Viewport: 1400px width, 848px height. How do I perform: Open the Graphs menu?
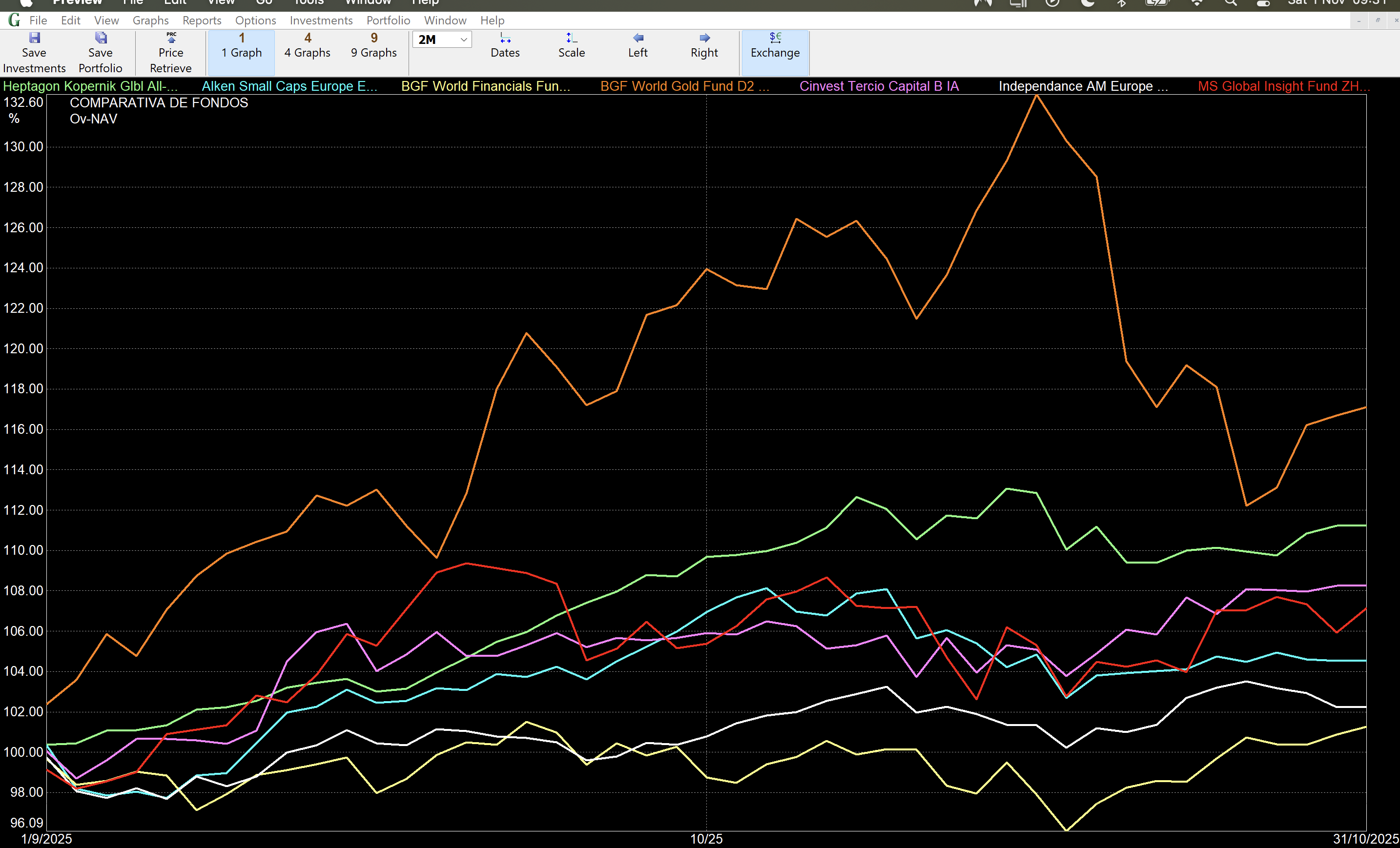pos(150,20)
